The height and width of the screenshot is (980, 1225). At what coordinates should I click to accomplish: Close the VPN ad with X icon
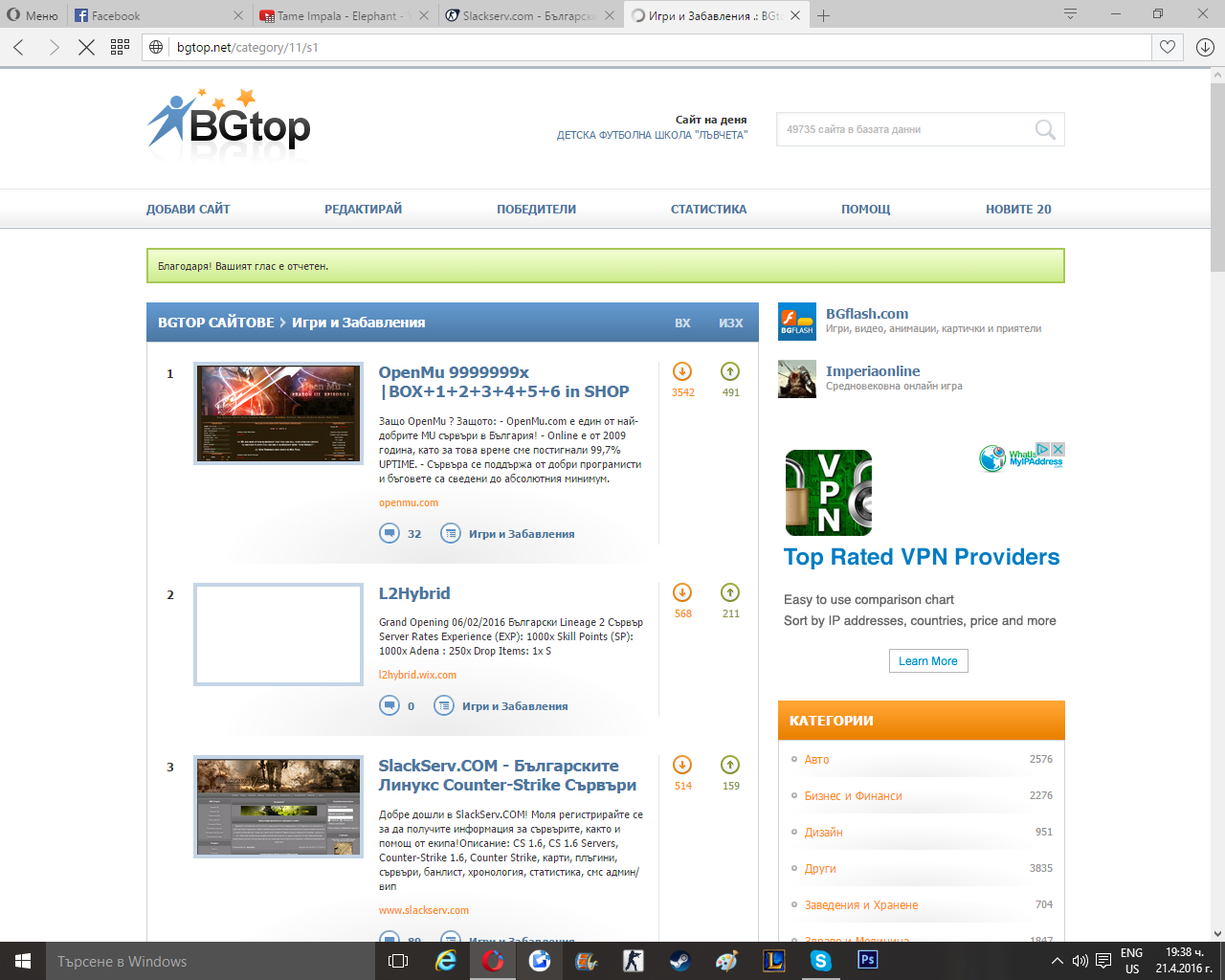pyautogui.click(x=1058, y=449)
